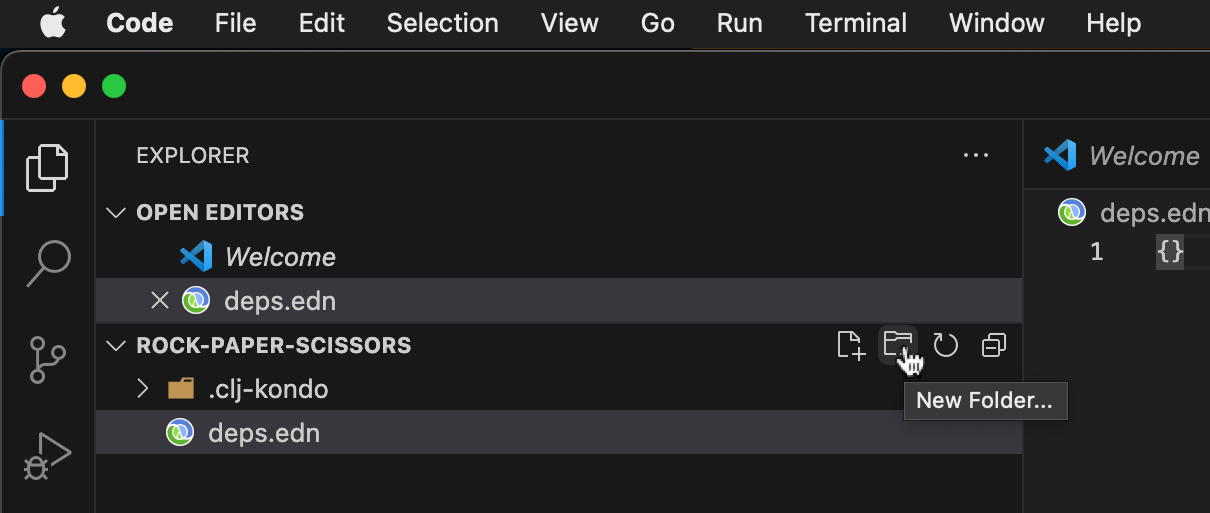This screenshot has height=513, width=1210.
Task: Open the Explorer view in activity bar
Action: click(47, 167)
